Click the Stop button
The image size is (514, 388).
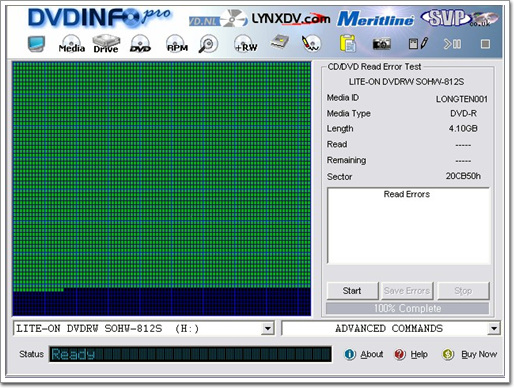(x=463, y=291)
